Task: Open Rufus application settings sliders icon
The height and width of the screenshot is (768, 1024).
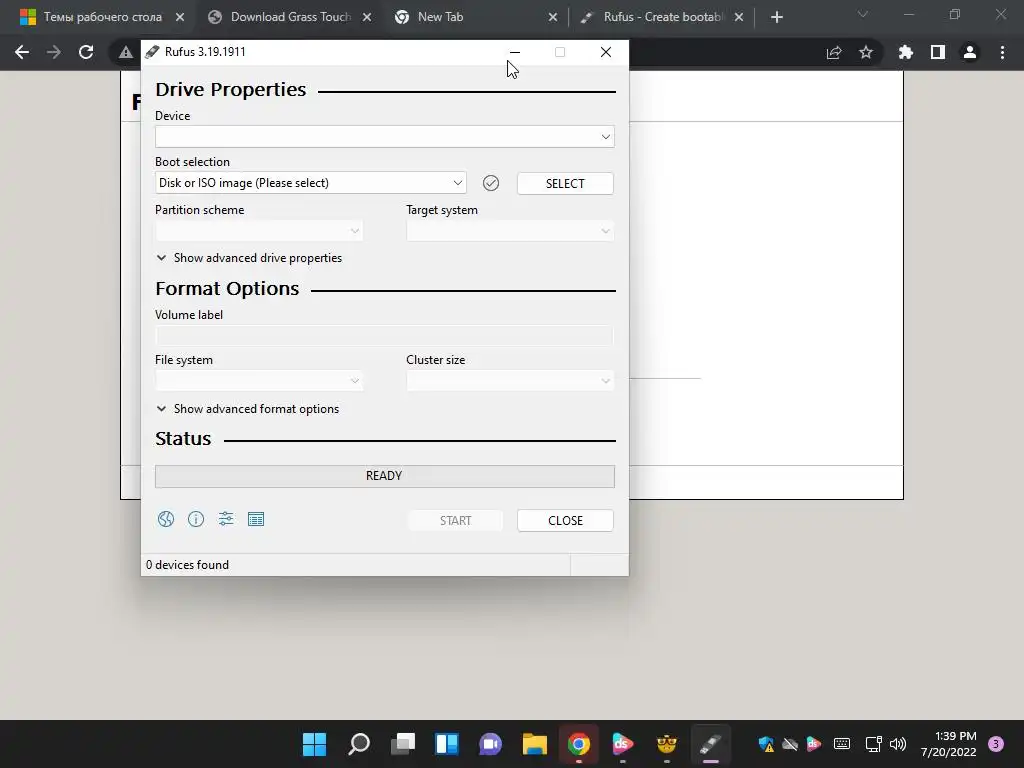Action: pyautogui.click(x=226, y=519)
